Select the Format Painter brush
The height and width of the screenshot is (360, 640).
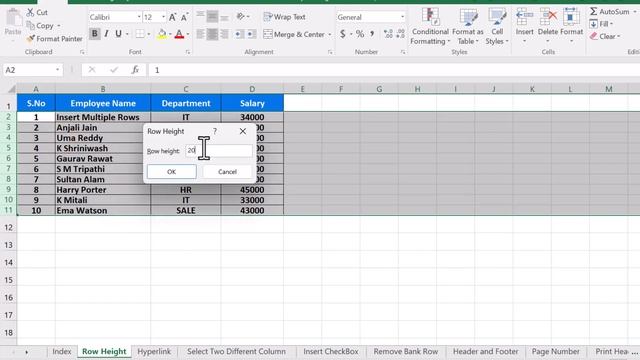pyautogui.click(x=31, y=39)
